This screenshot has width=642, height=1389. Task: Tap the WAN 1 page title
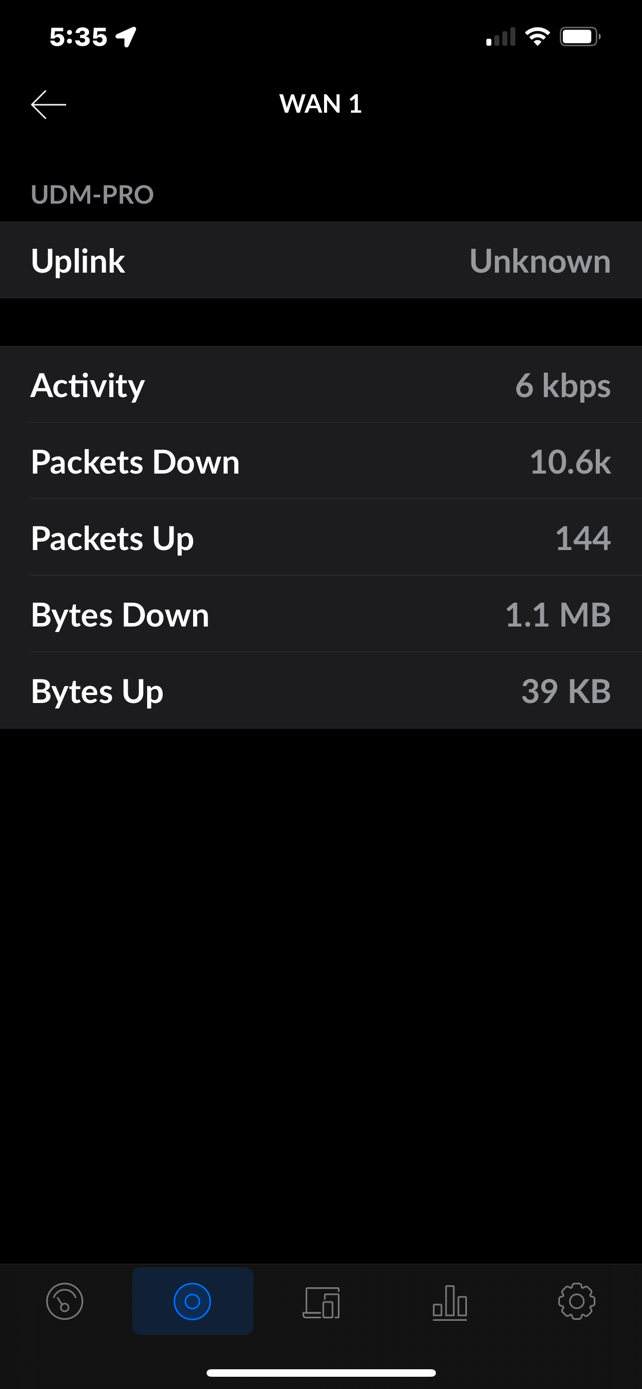[320, 104]
